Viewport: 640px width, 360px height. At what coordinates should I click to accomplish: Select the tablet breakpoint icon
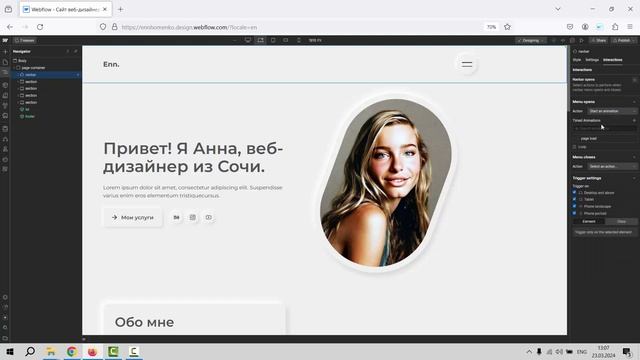[x=273, y=40]
